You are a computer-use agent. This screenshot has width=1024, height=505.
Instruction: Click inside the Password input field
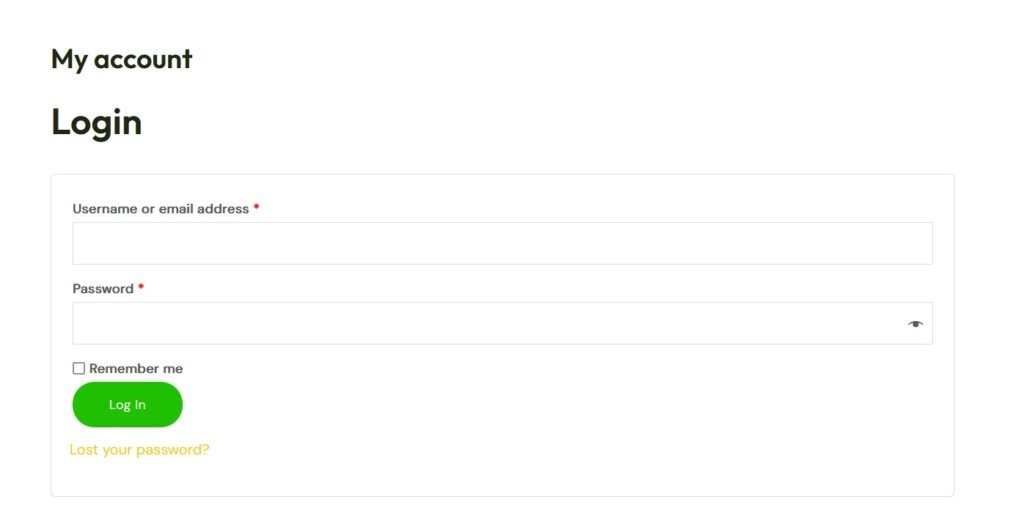480,324
